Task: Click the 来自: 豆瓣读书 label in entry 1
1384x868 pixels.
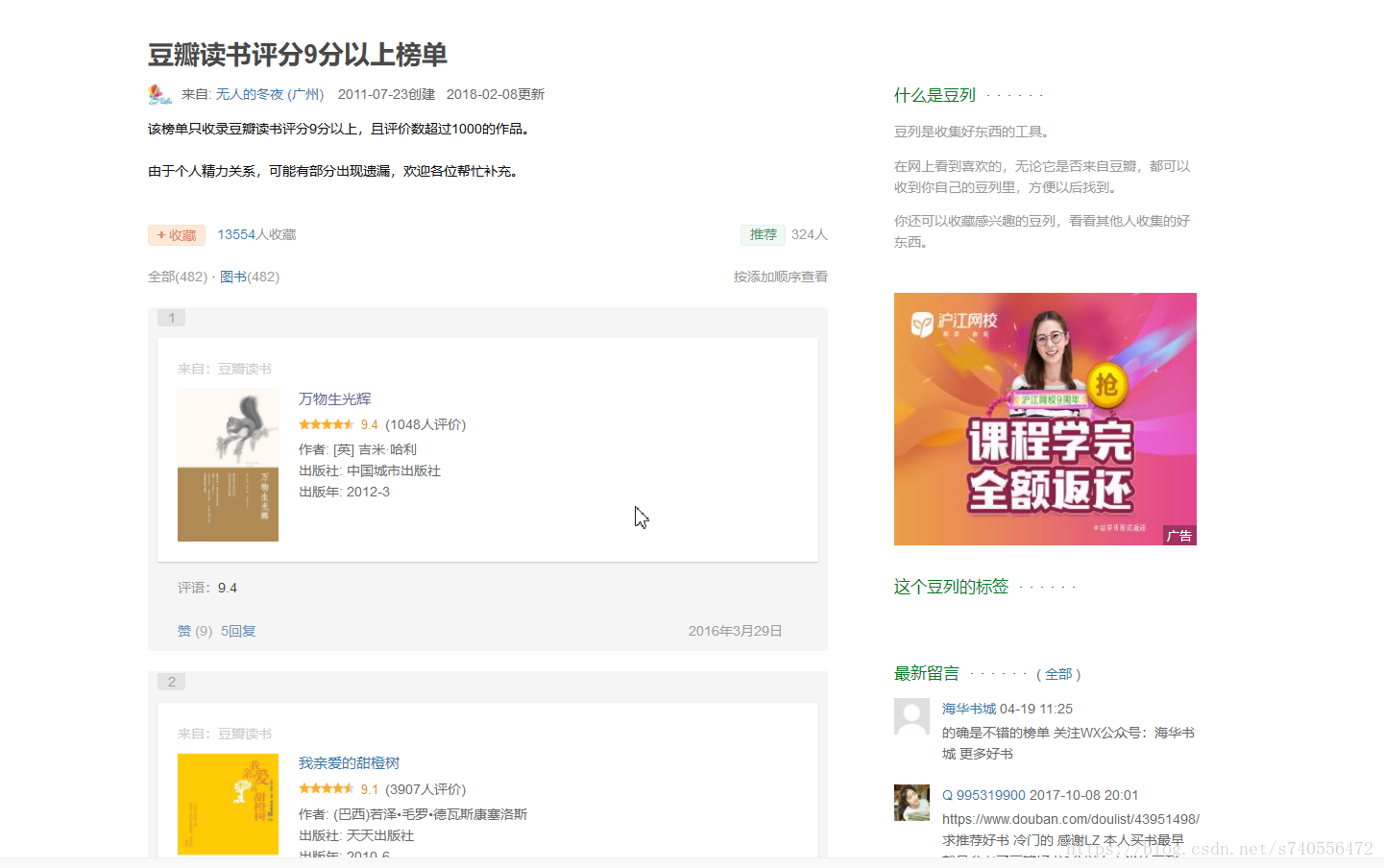Action: (x=225, y=369)
